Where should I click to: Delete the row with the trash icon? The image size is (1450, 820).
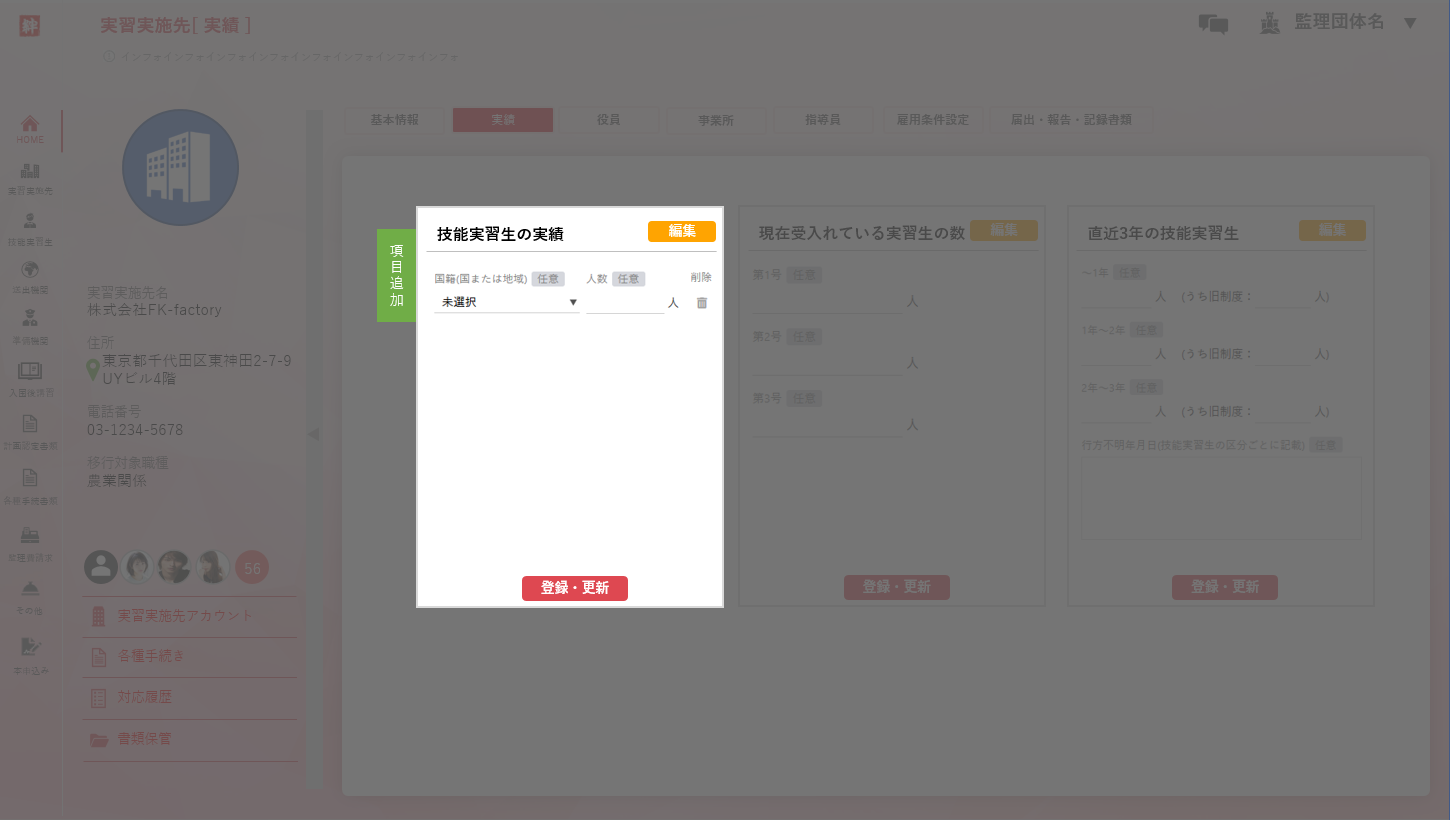[701, 303]
